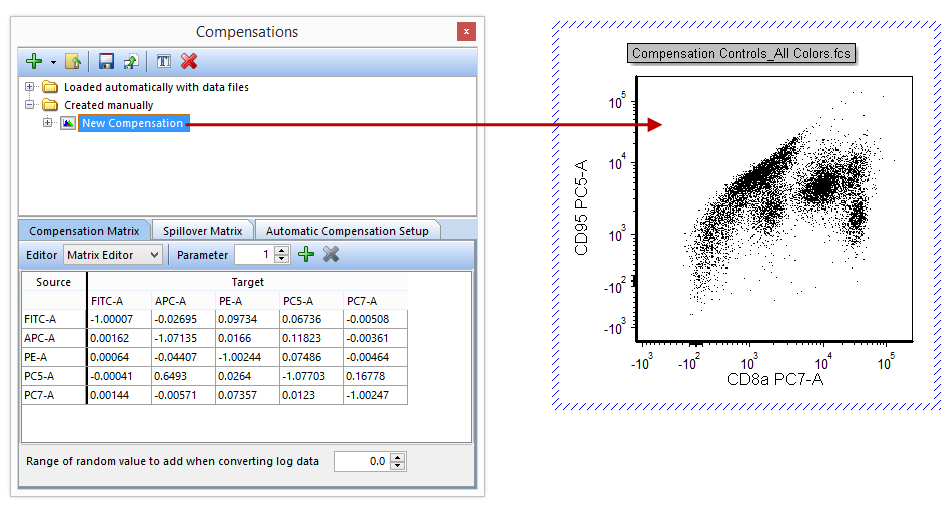
Task: Click the load compensation folder icon
Action: tap(72, 62)
